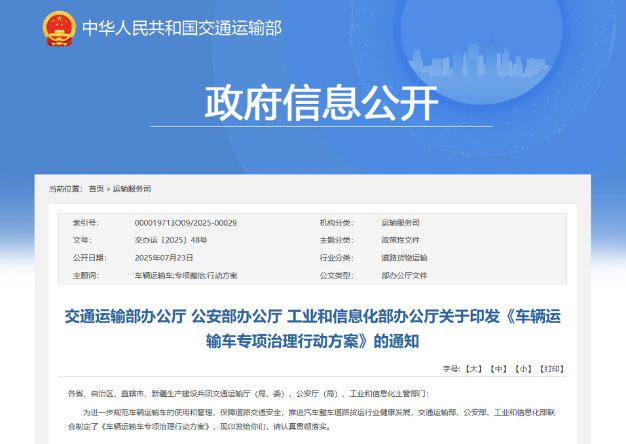The width and height of the screenshot is (626, 444).
Task: Select publish date 2025年07月23日
Action: pyautogui.click(x=164, y=258)
